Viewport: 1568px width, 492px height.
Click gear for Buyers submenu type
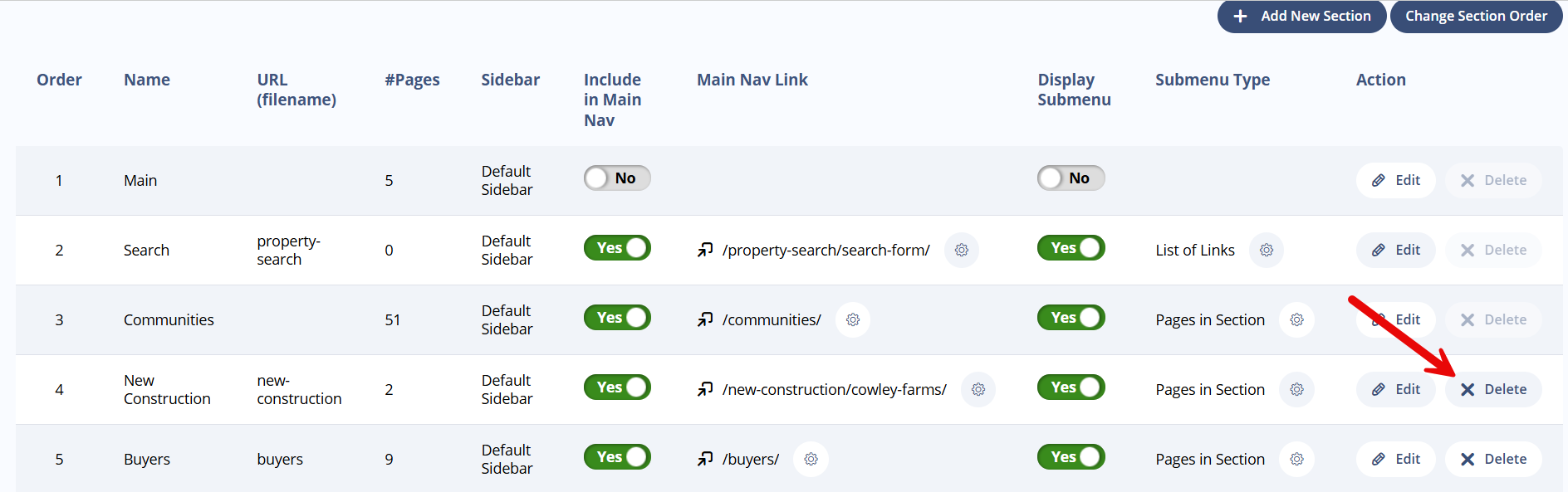pyautogui.click(x=1297, y=459)
